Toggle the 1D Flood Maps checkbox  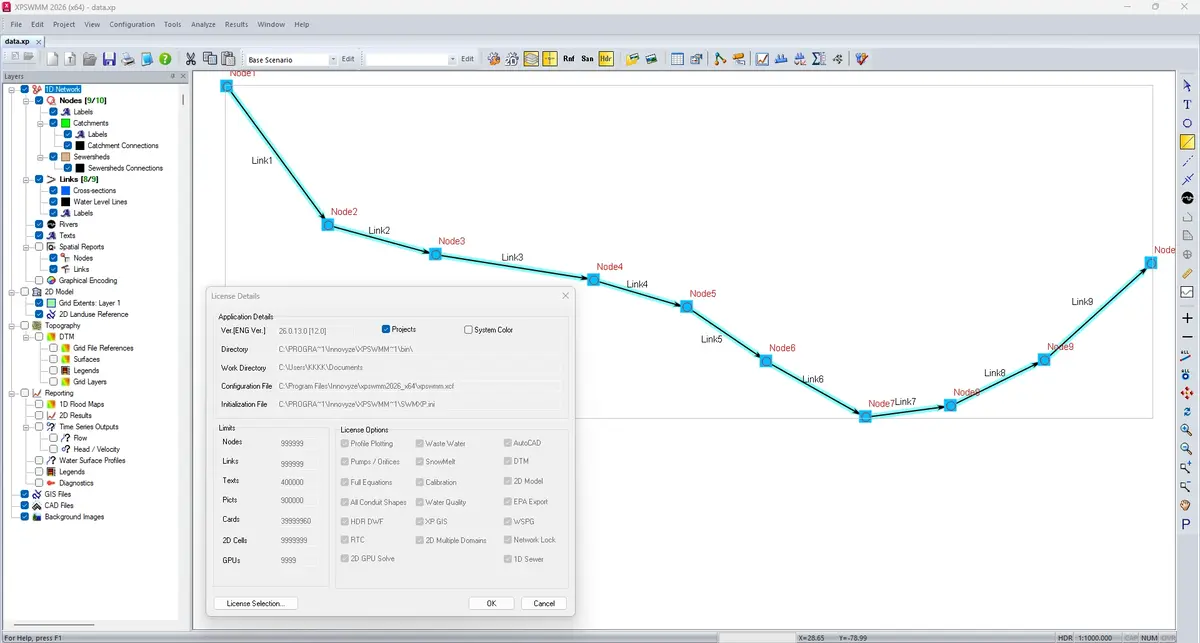coord(39,404)
